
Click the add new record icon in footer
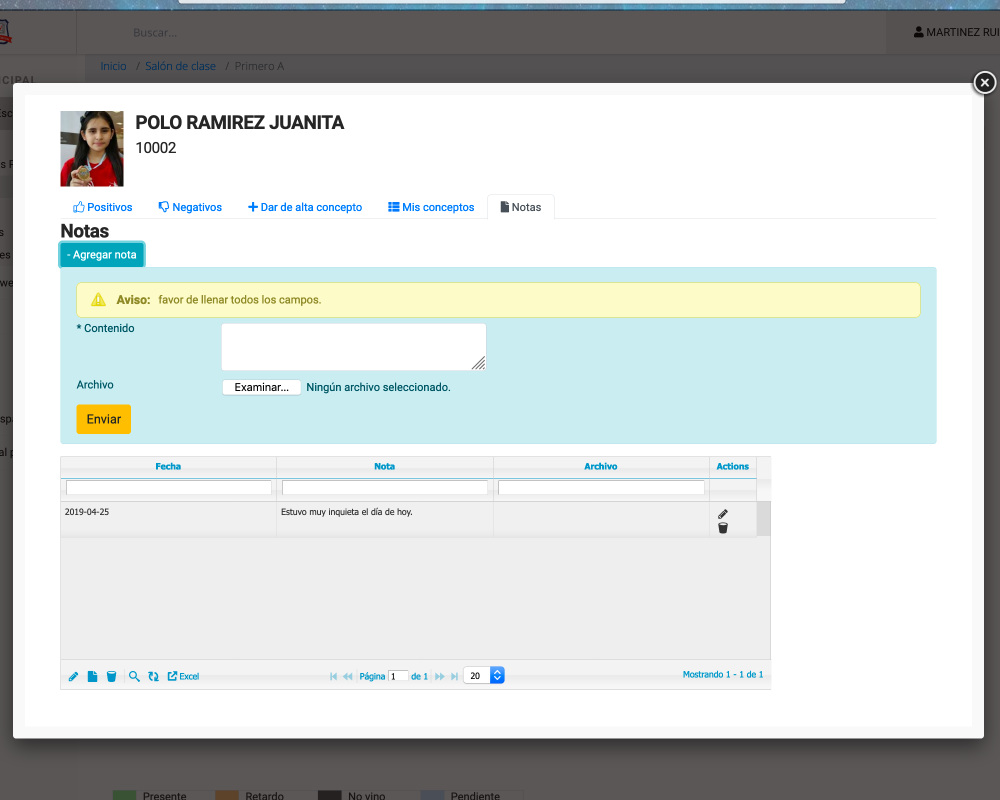tap(92, 677)
